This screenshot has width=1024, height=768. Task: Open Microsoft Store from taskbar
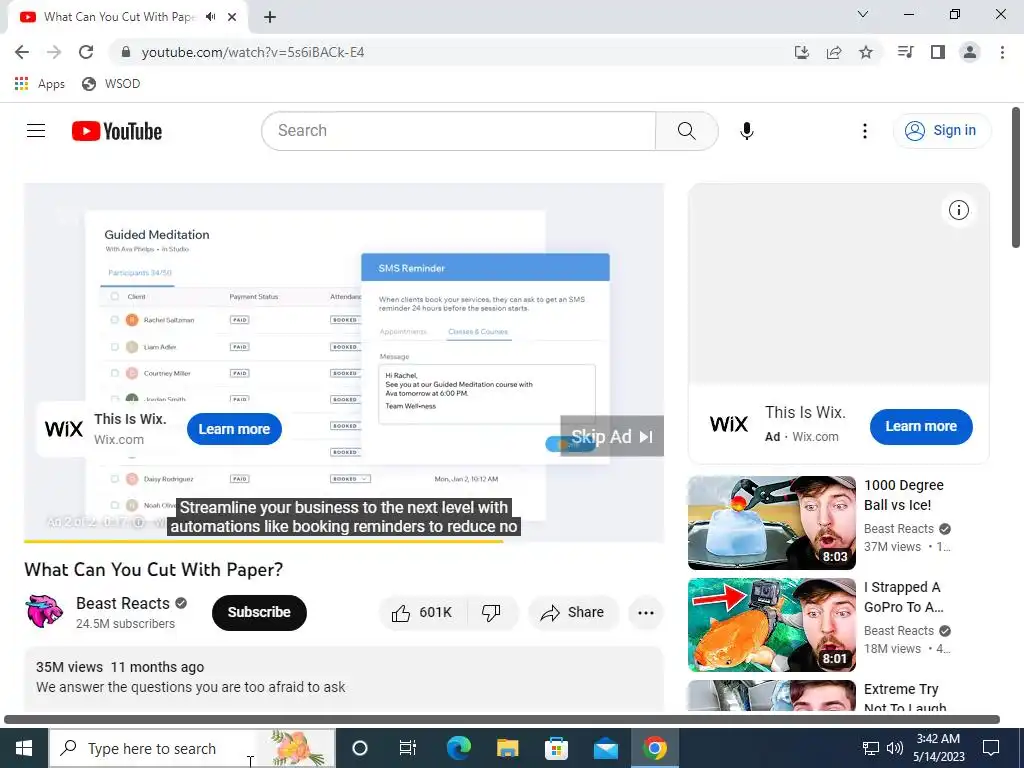point(556,748)
